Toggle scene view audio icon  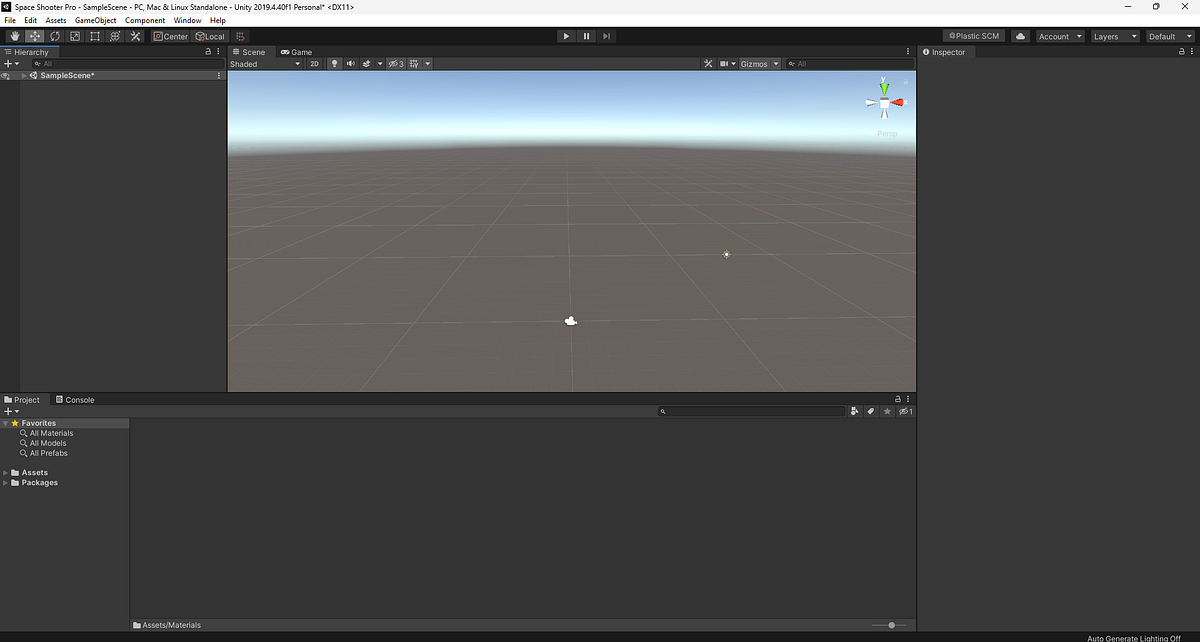(x=350, y=63)
